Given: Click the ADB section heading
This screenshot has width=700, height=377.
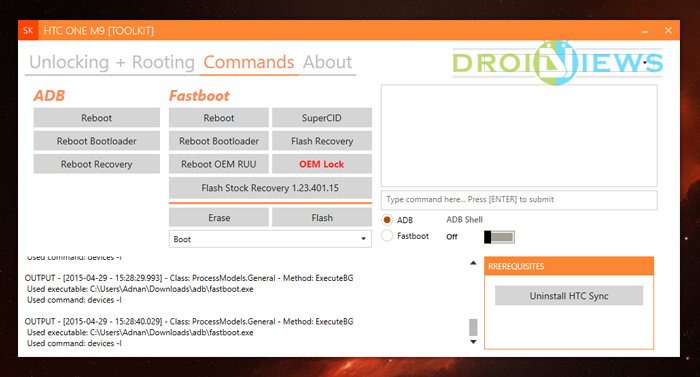Looking at the screenshot, I should 49,96.
